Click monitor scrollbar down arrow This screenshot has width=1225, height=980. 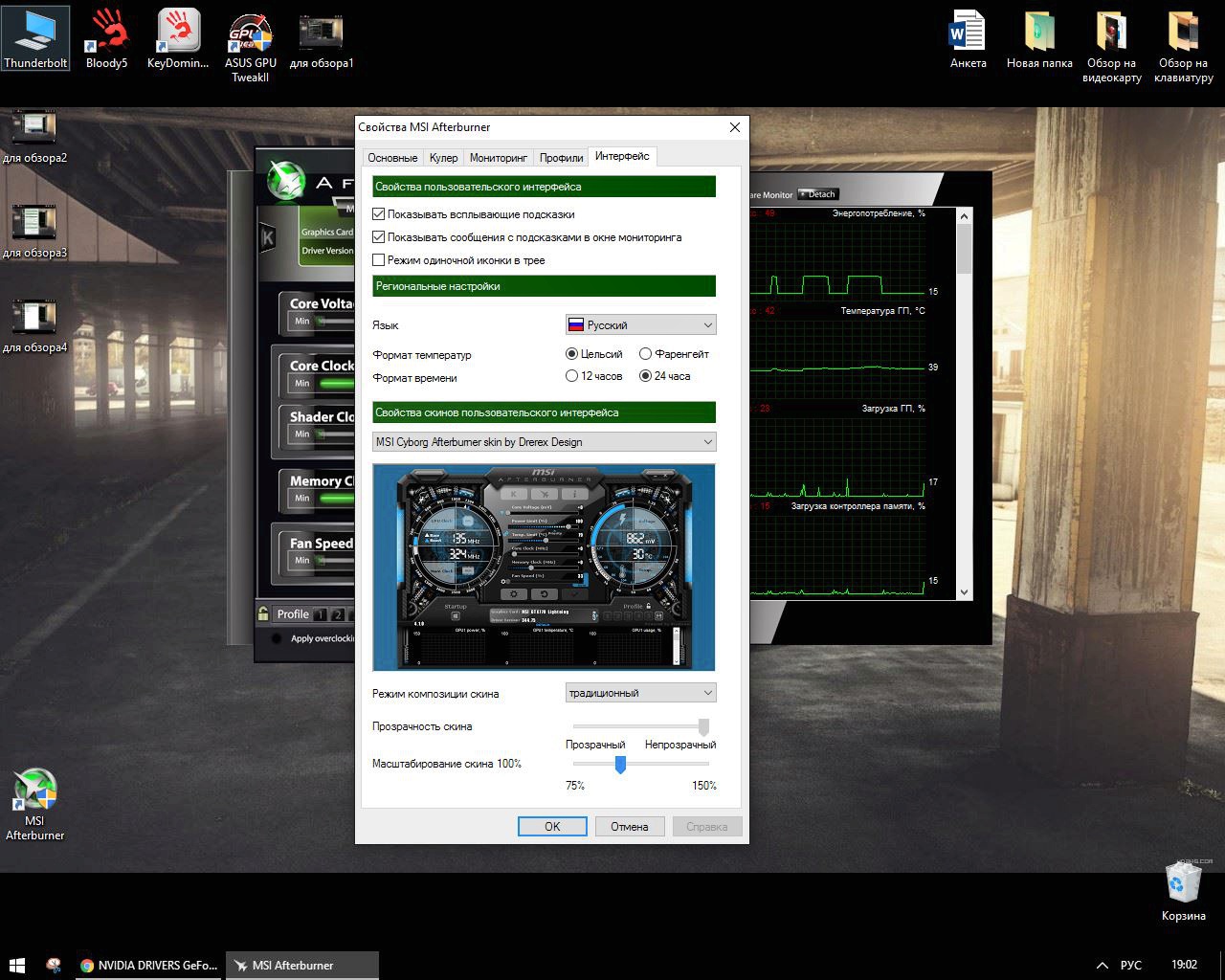click(x=964, y=592)
